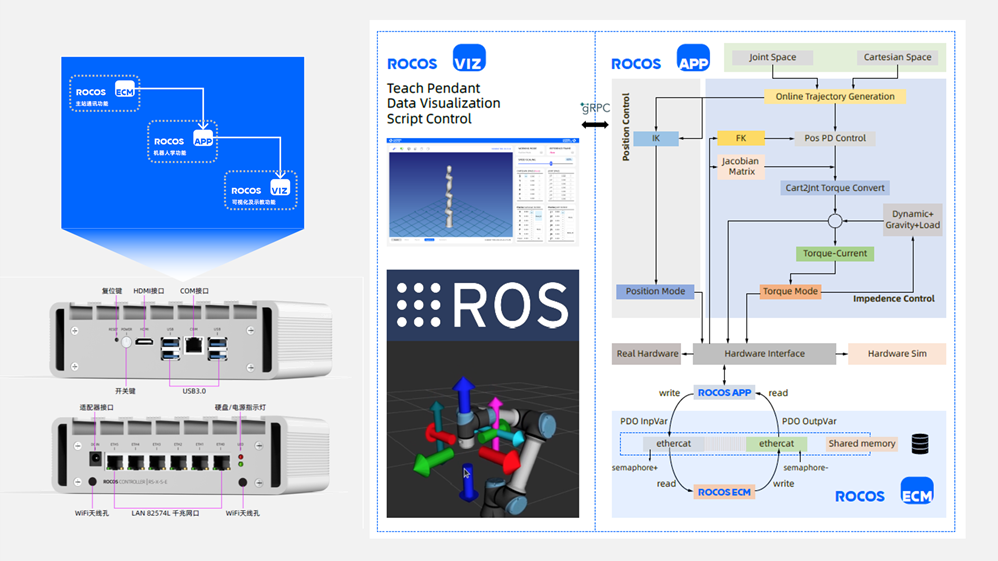The image size is (998, 561).
Task: Click the green ethercat block
Action: (777, 444)
